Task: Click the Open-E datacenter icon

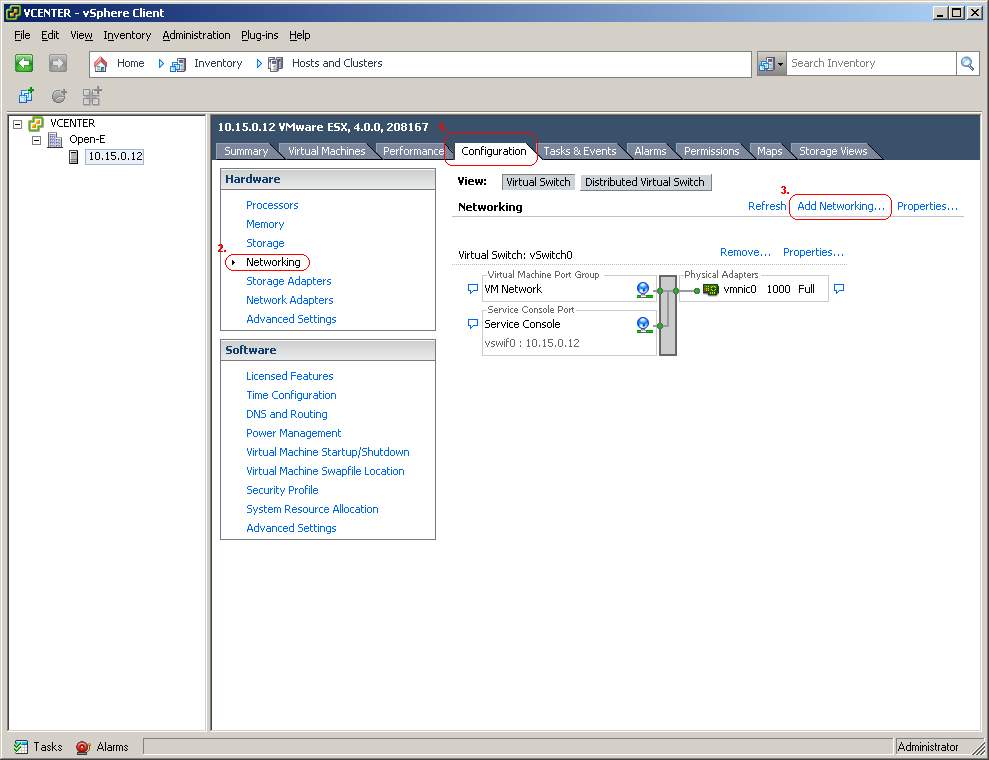Action: pyautogui.click(x=56, y=139)
